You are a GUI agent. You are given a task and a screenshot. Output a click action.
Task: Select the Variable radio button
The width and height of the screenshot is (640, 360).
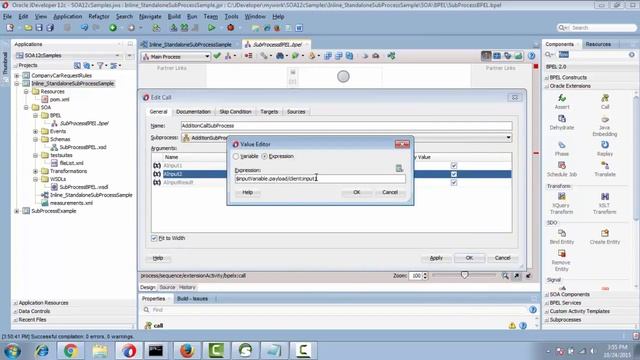click(236, 156)
